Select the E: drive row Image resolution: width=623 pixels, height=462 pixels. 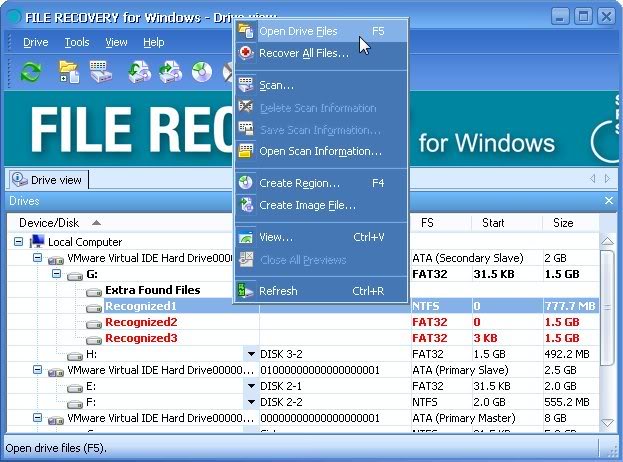(303, 386)
